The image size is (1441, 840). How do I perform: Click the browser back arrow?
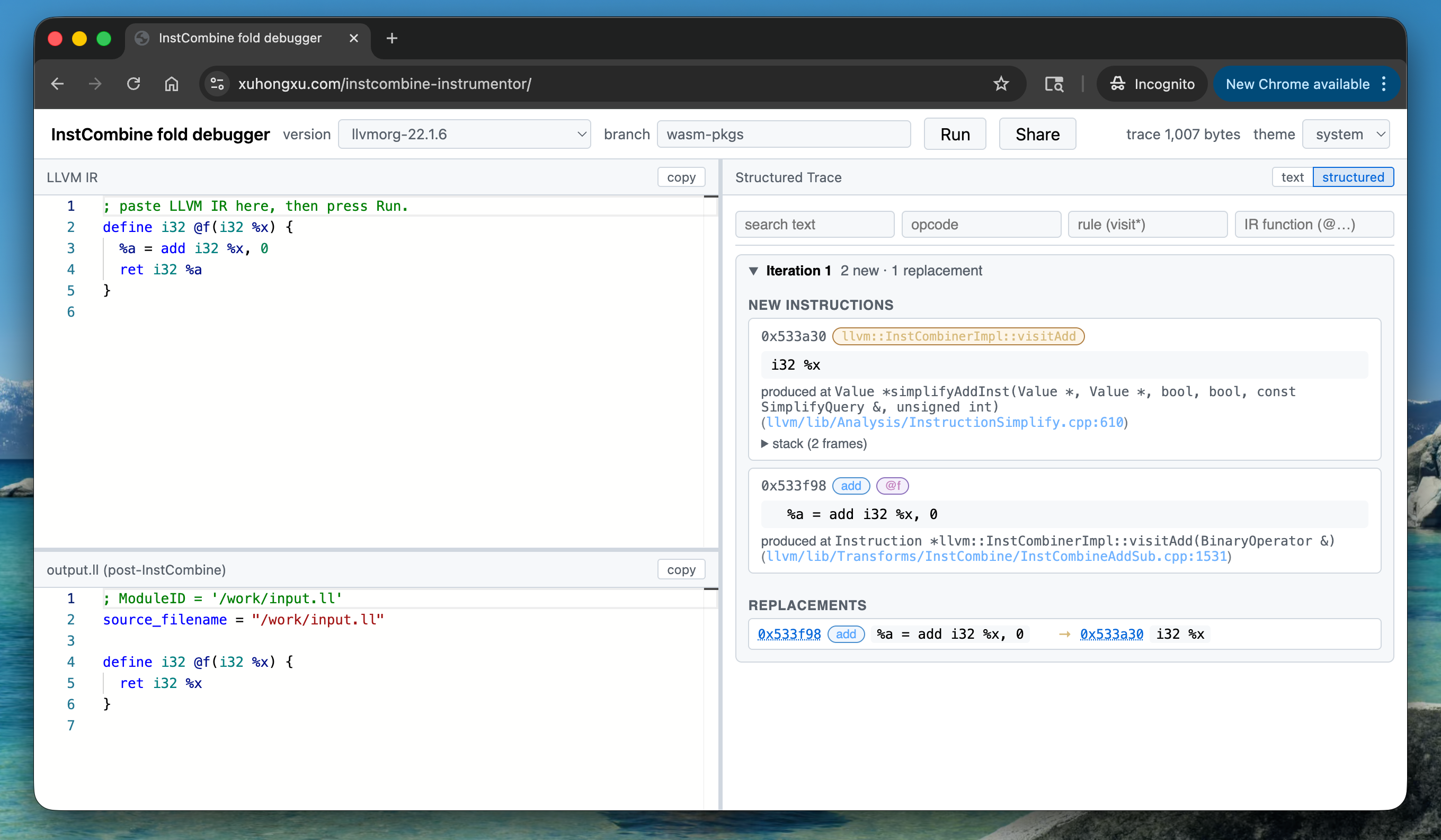58,84
